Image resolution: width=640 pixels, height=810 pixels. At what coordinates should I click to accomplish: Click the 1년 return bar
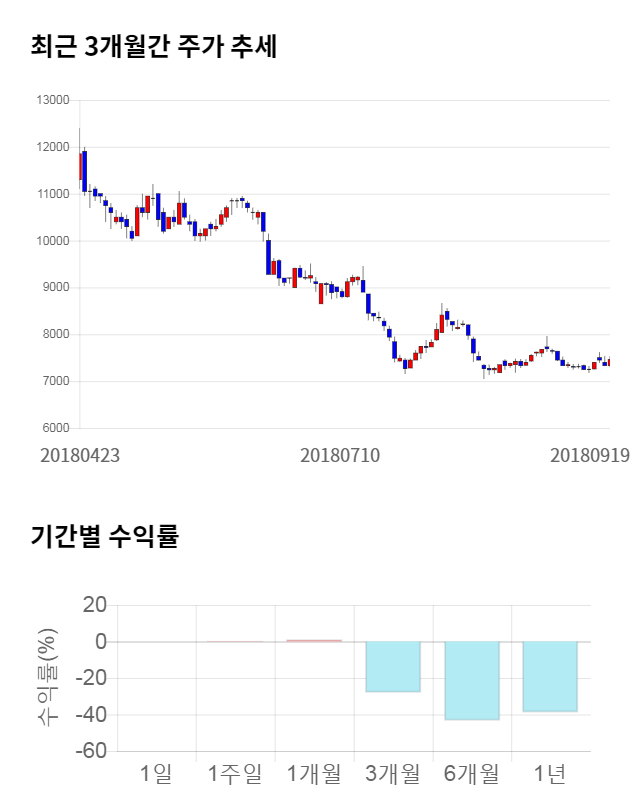[x=550, y=676]
